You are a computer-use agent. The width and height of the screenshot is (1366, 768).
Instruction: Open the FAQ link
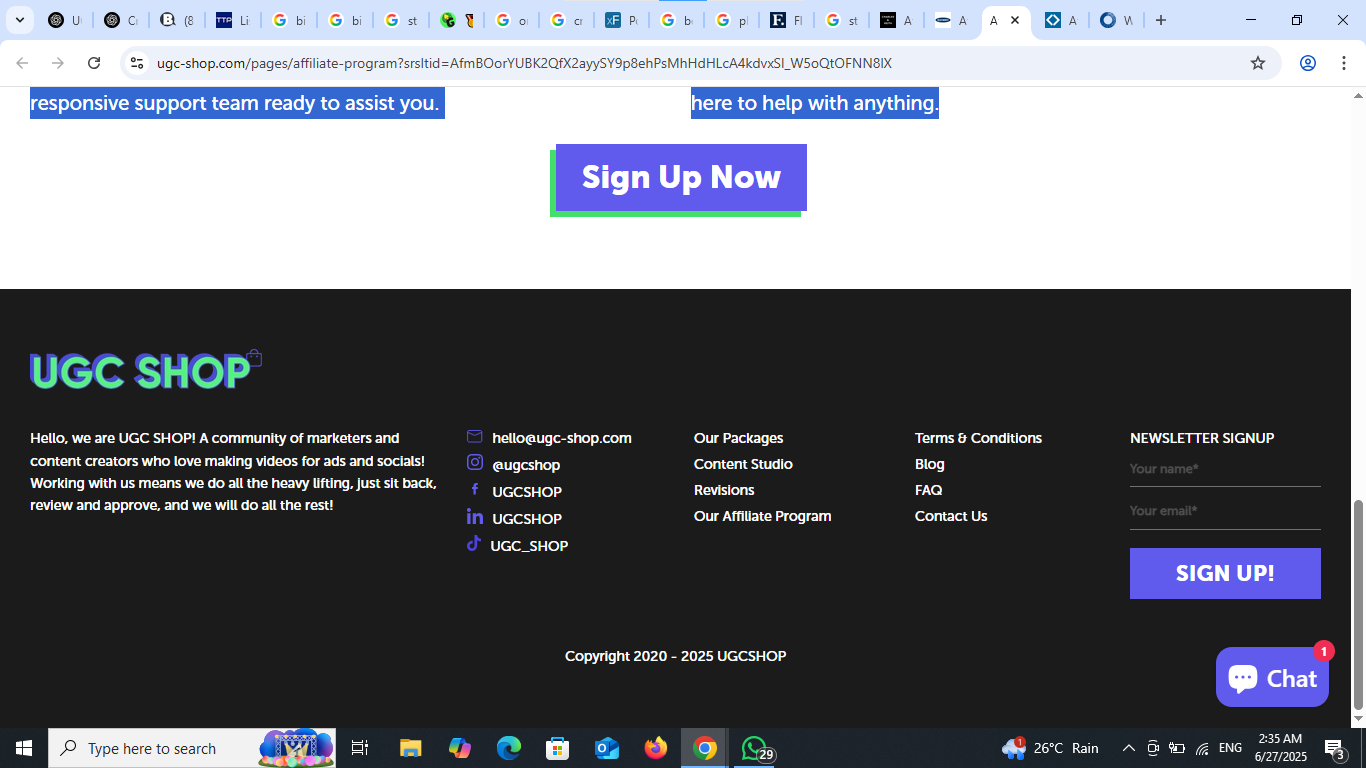pos(928,490)
